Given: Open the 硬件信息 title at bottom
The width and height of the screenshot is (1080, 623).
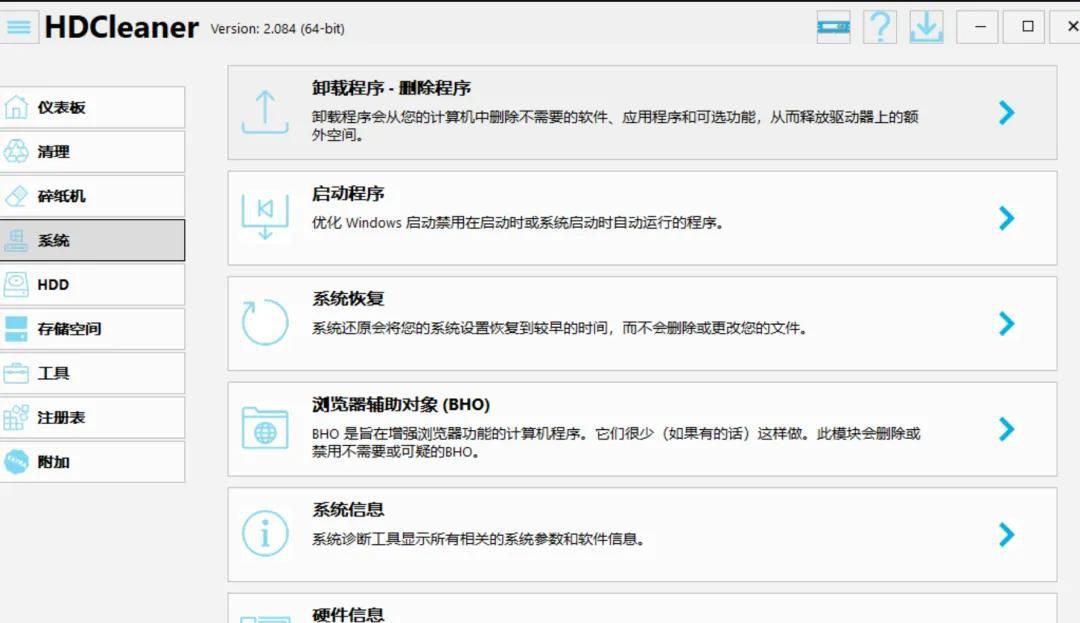Looking at the screenshot, I should 348,615.
